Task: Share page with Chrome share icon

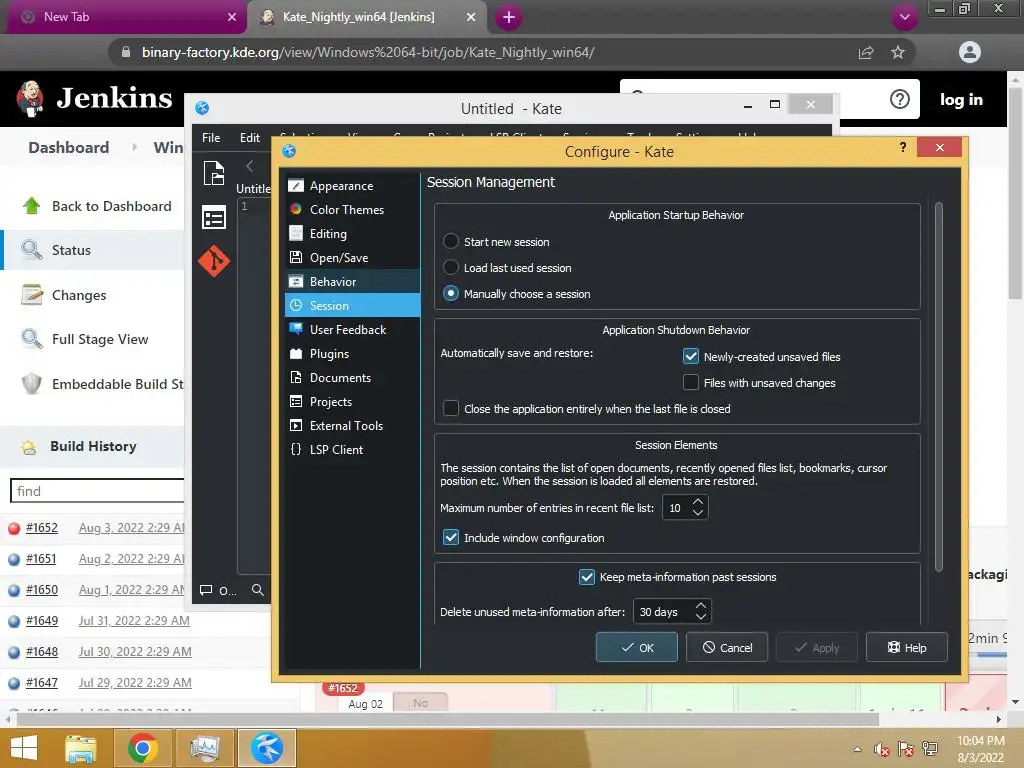Action: [866, 52]
